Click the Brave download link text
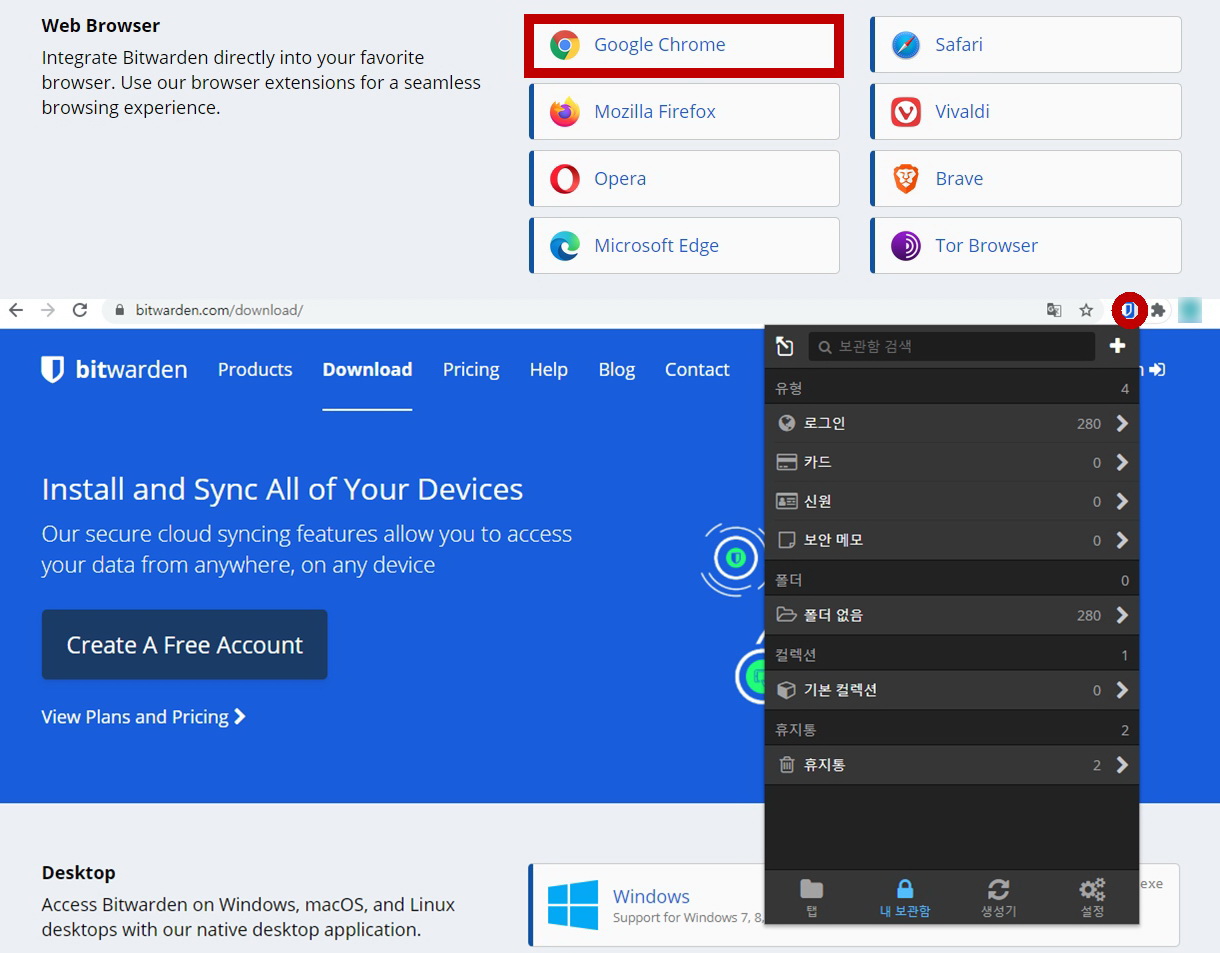This screenshot has width=1220, height=953. click(959, 179)
